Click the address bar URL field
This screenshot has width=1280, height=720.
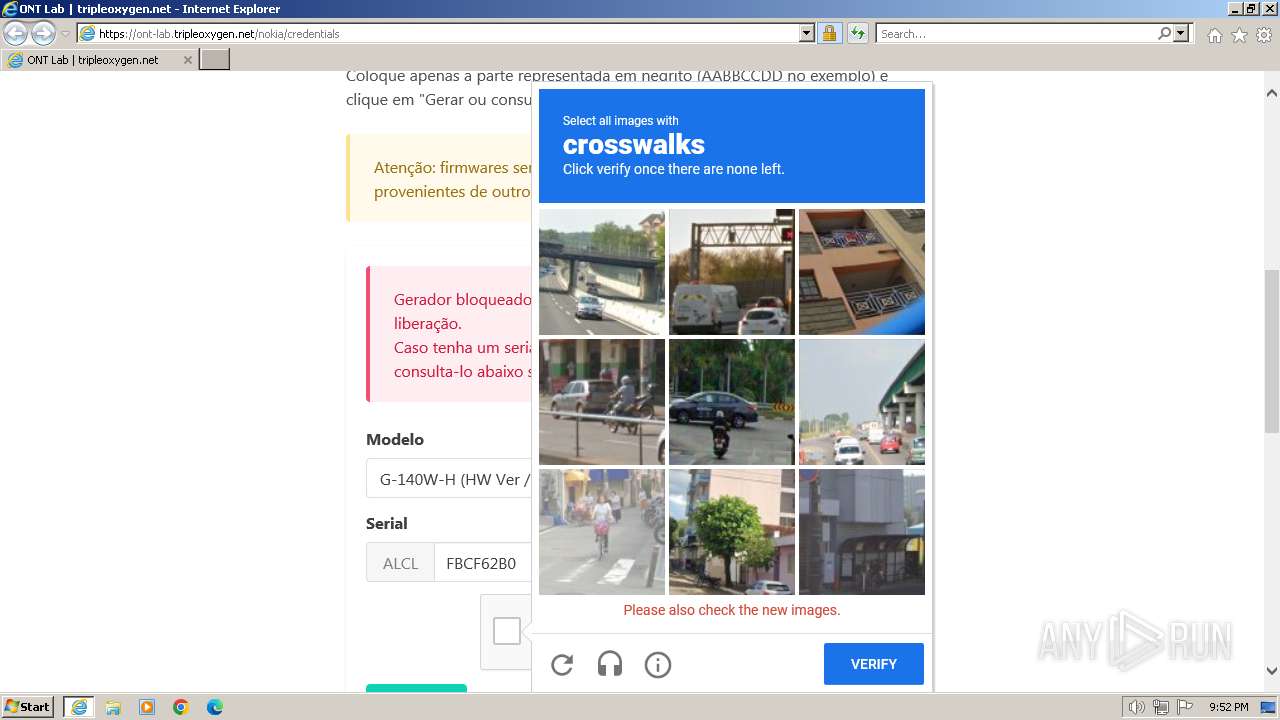[438, 33]
